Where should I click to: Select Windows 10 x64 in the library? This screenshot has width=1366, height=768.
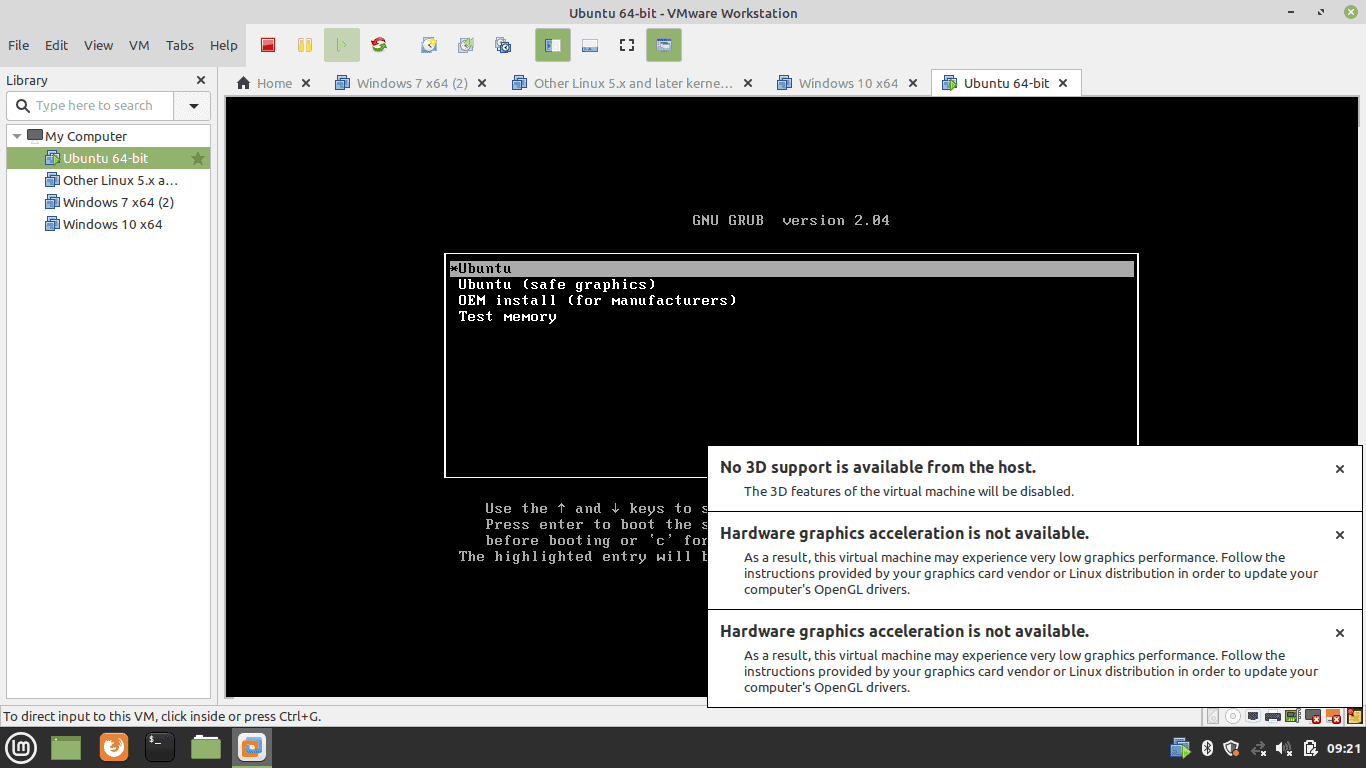pos(108,224)
